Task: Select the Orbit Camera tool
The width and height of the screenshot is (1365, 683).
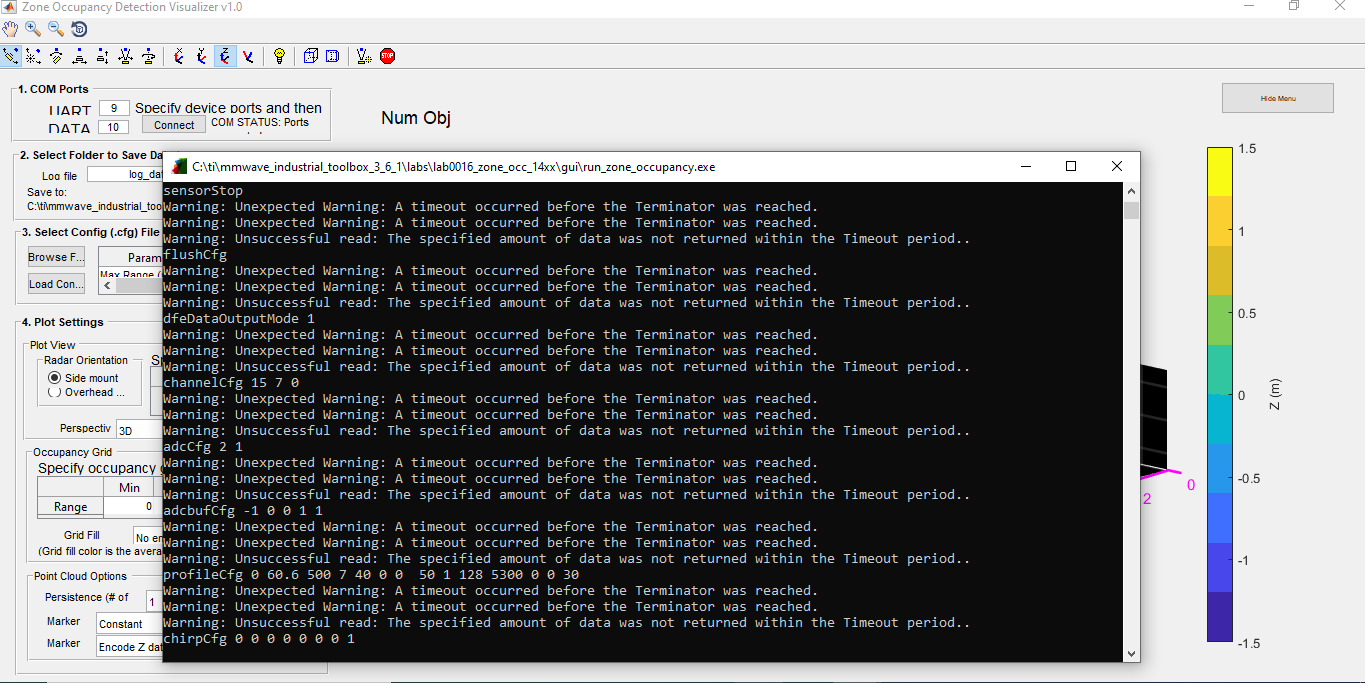Action: [11, 56]
